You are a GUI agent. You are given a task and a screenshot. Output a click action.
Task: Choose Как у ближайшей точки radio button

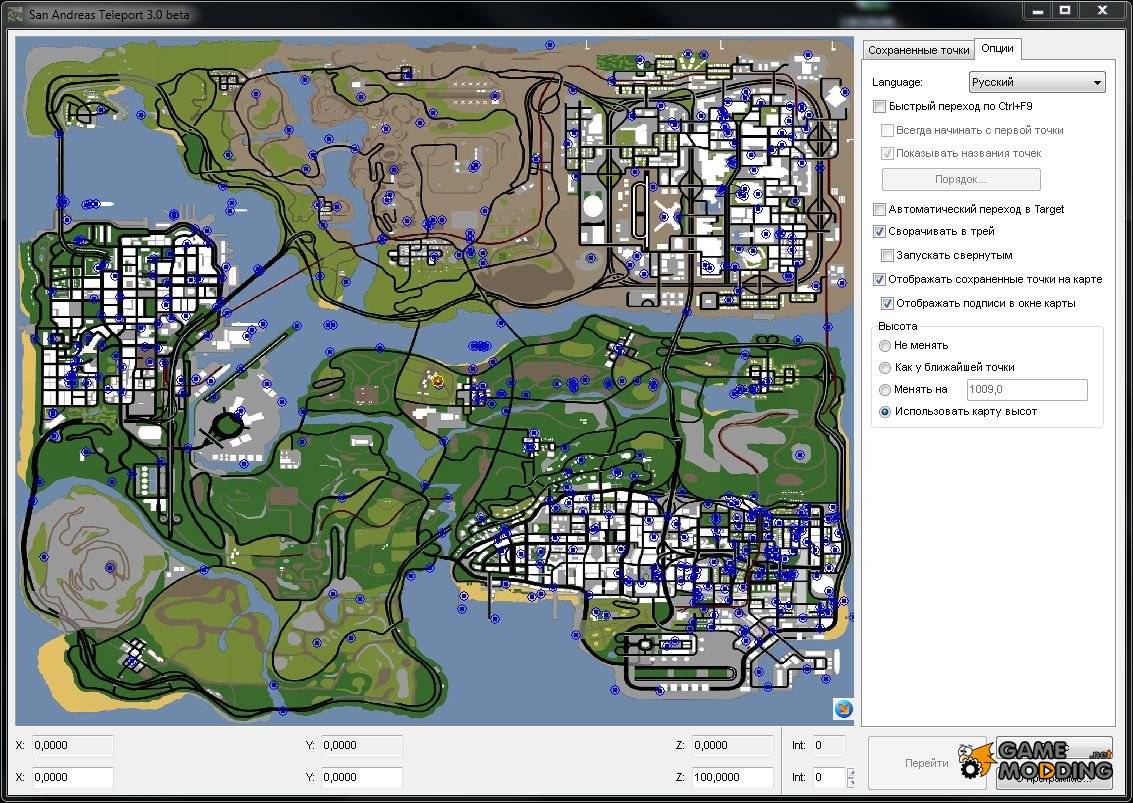pos(884,368)
